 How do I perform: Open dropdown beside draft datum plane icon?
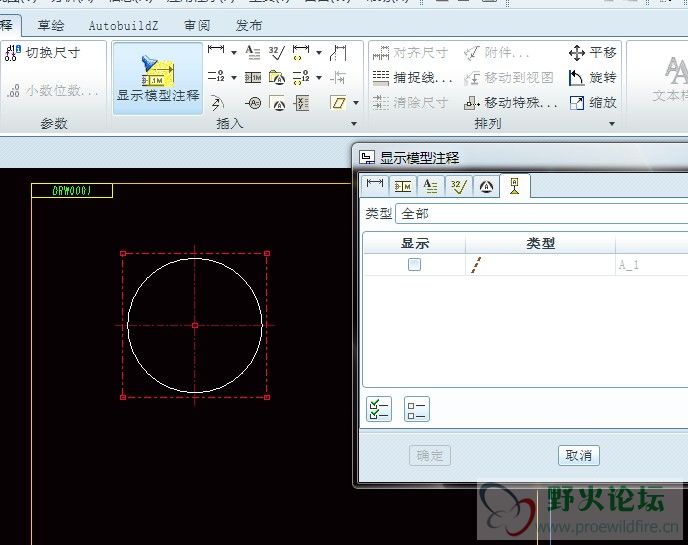356,103
